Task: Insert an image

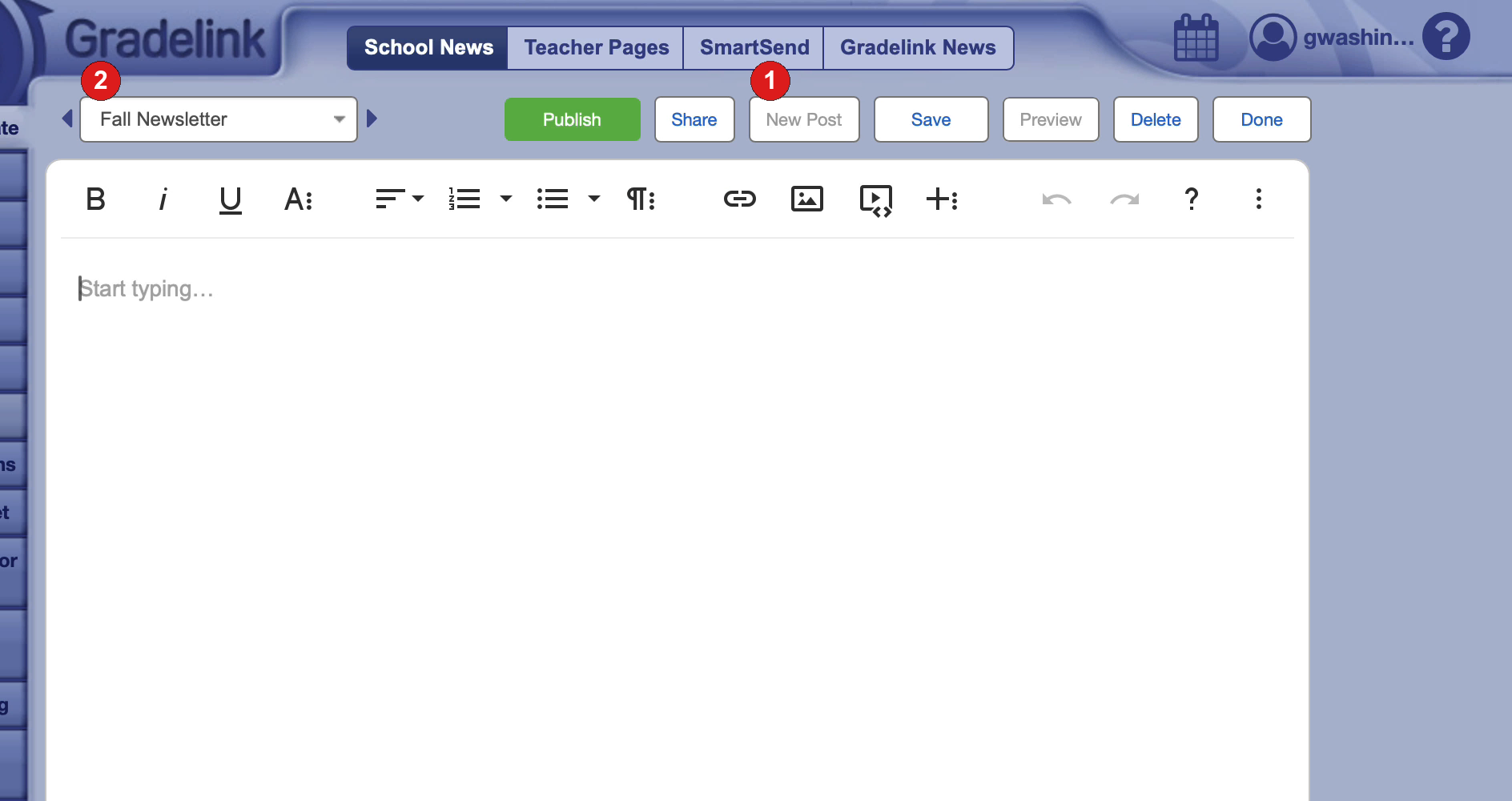Action: (807, 199)
